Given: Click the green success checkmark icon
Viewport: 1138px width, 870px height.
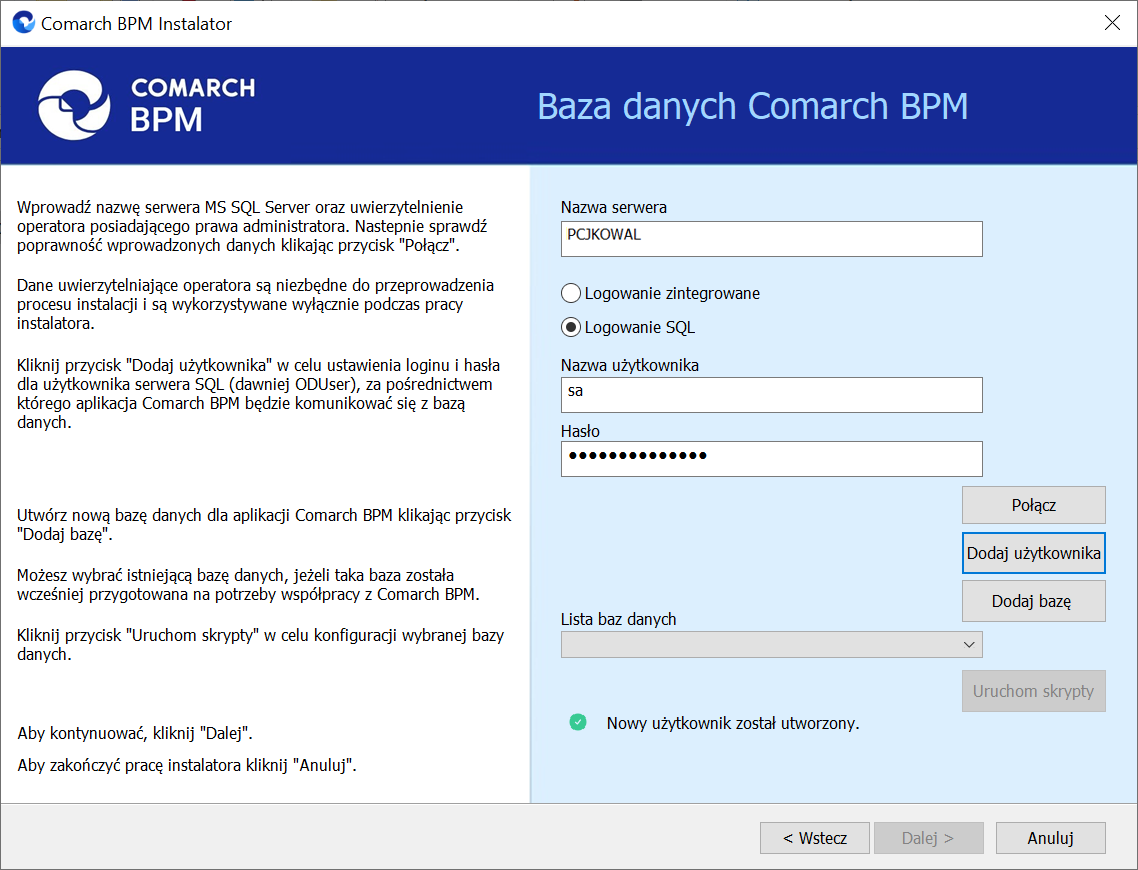Looking at the screenshot, I should [578, 722].
